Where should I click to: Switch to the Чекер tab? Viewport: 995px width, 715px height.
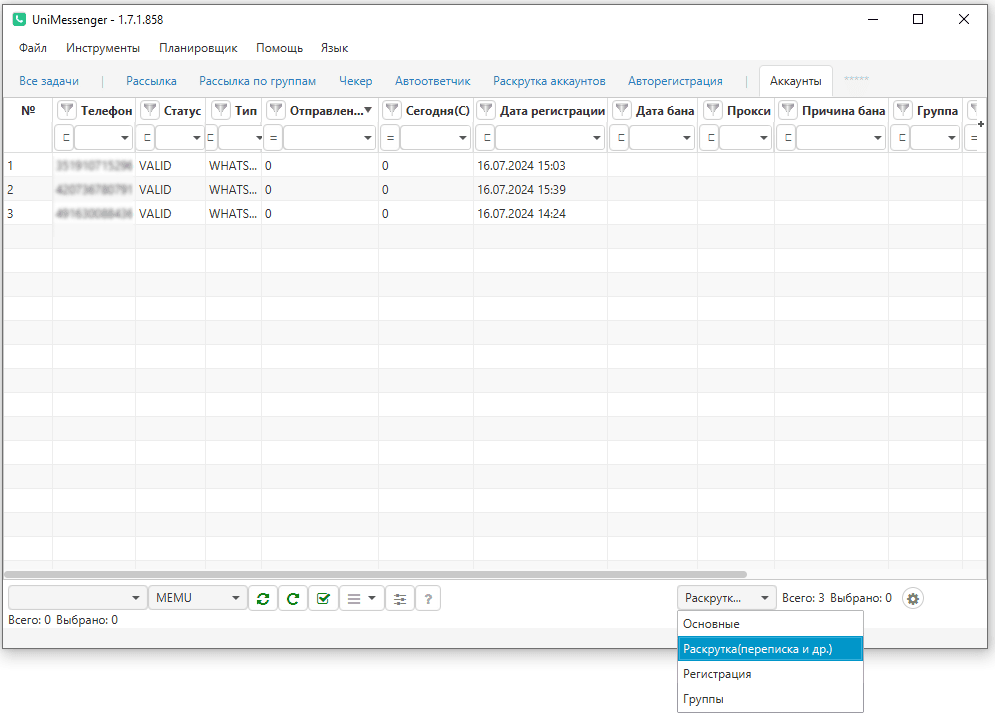coord(355,81)
